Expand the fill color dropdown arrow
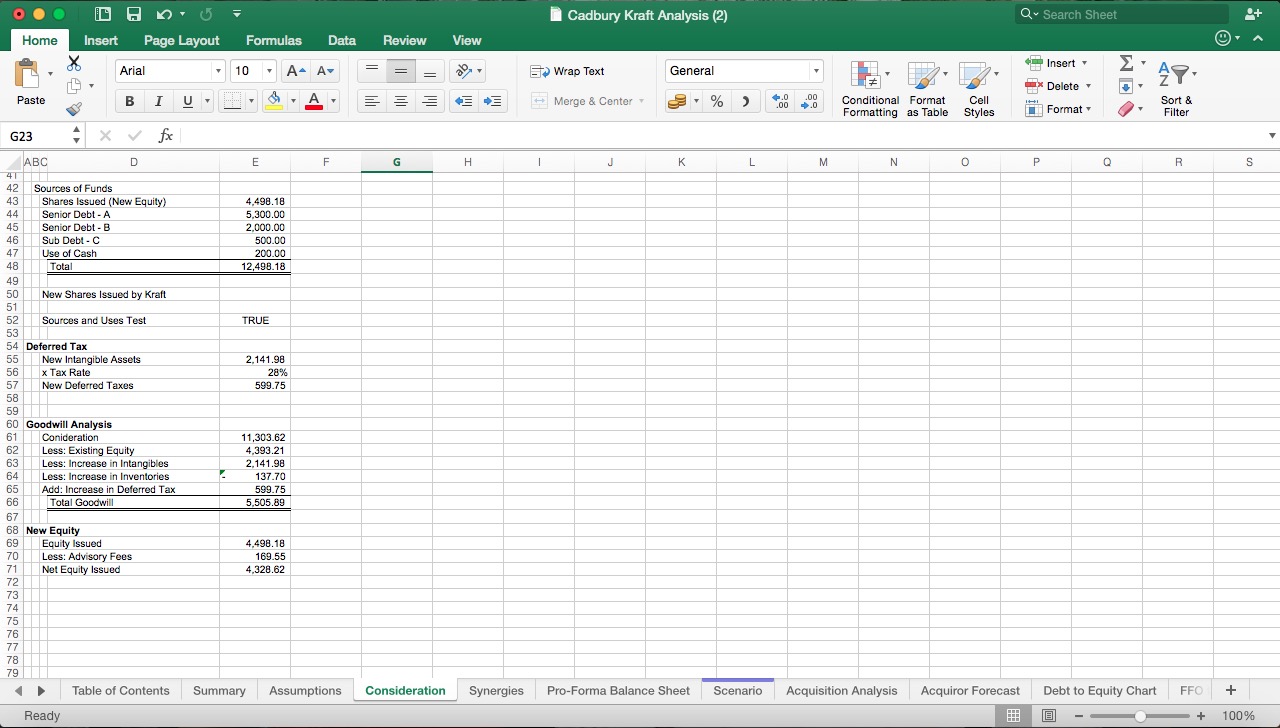The image size is (1280, 728). pos(293,101)
